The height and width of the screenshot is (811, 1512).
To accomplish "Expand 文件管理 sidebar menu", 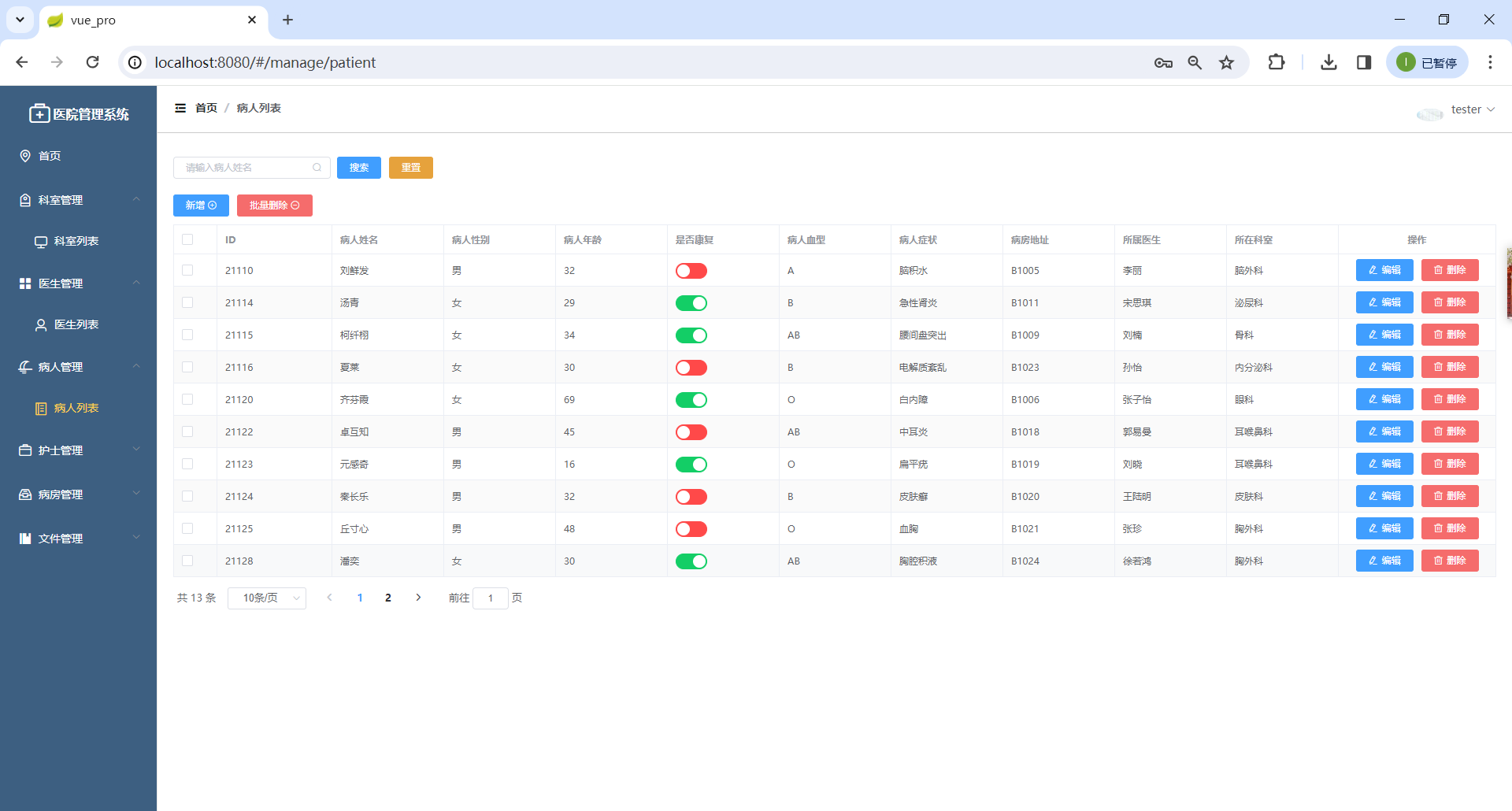I will click(78, 539).
